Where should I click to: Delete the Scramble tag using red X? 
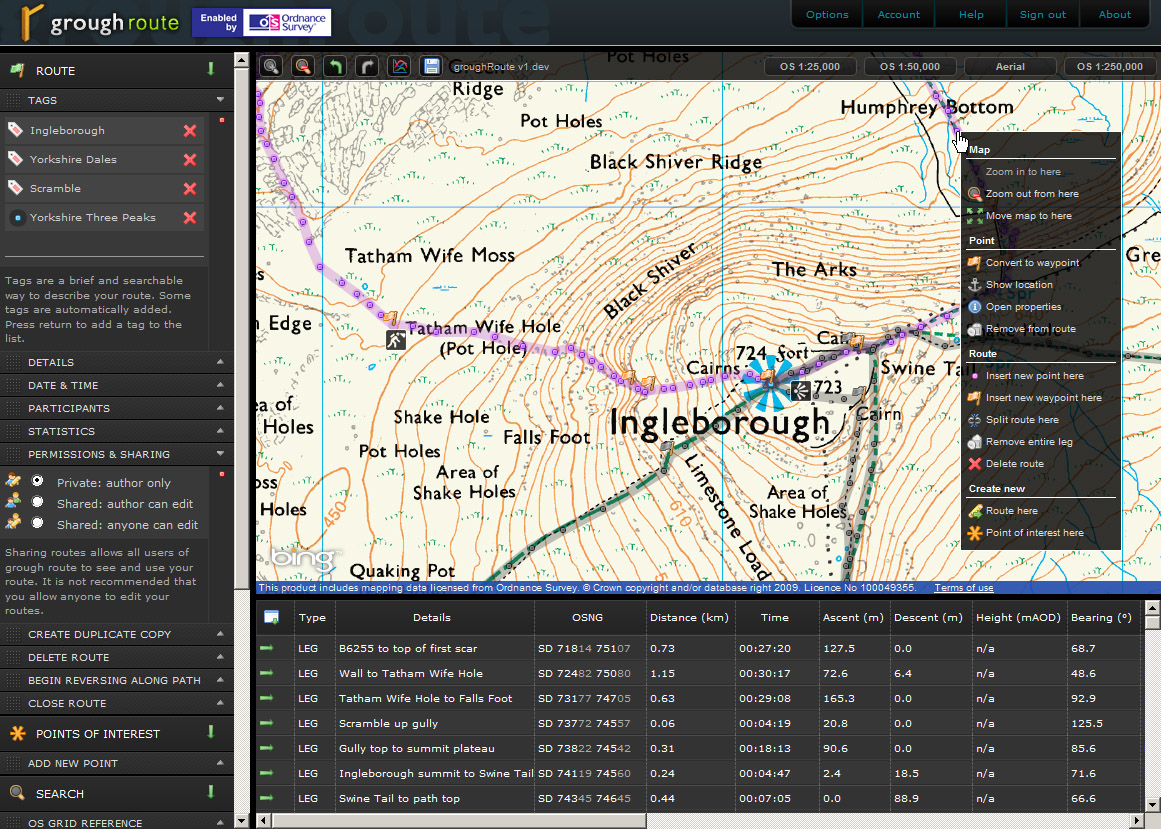(189, 189)
